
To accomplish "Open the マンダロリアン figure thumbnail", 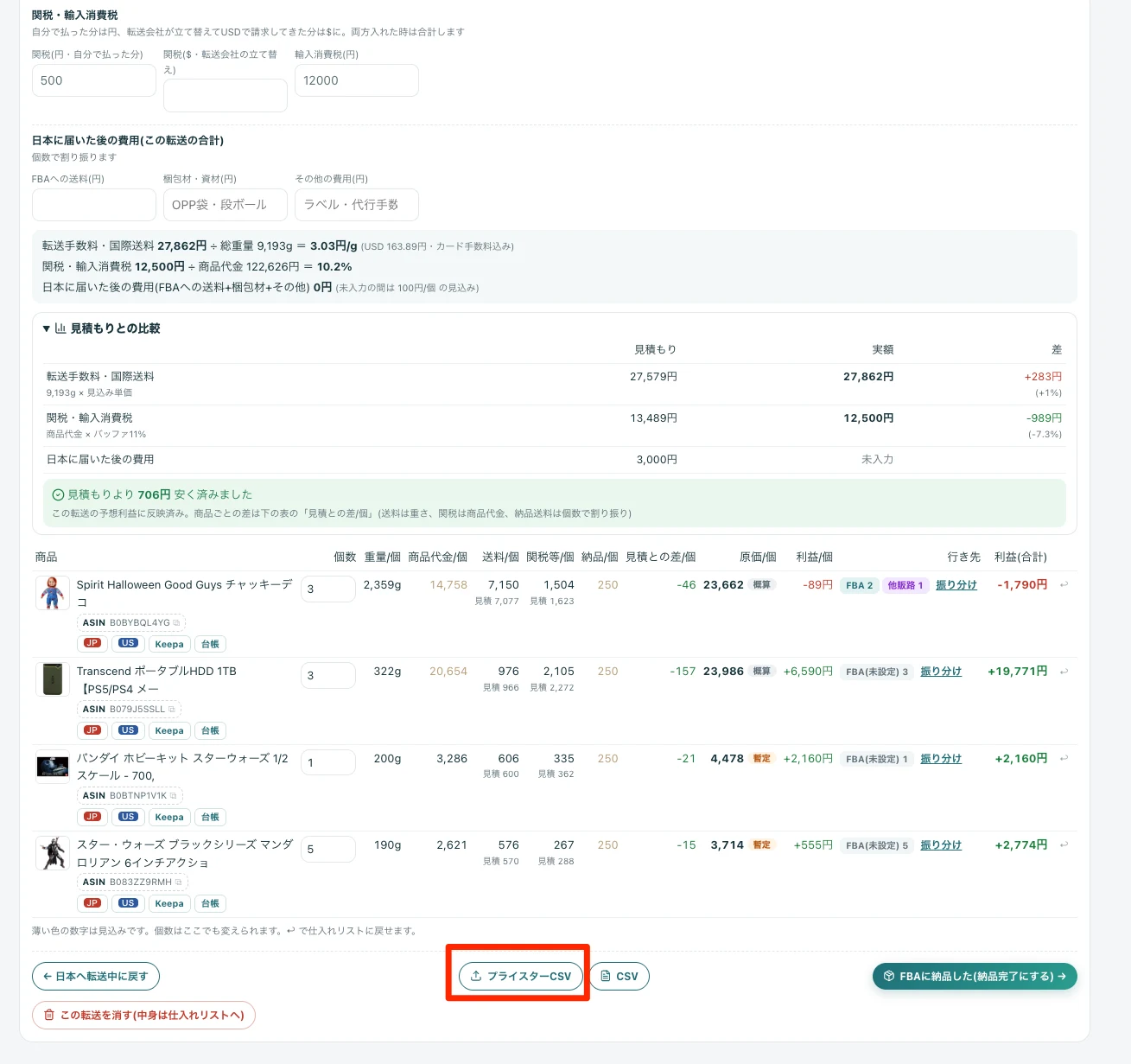I will [x=53, y=853].
